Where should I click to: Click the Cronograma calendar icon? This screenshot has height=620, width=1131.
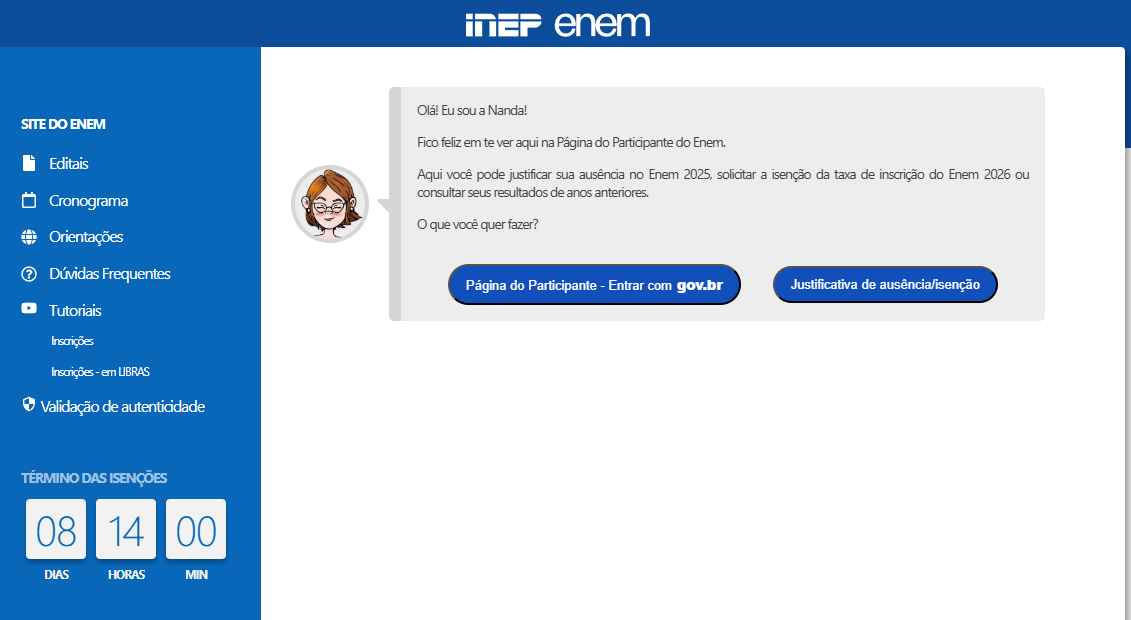[x=29, y=200]
